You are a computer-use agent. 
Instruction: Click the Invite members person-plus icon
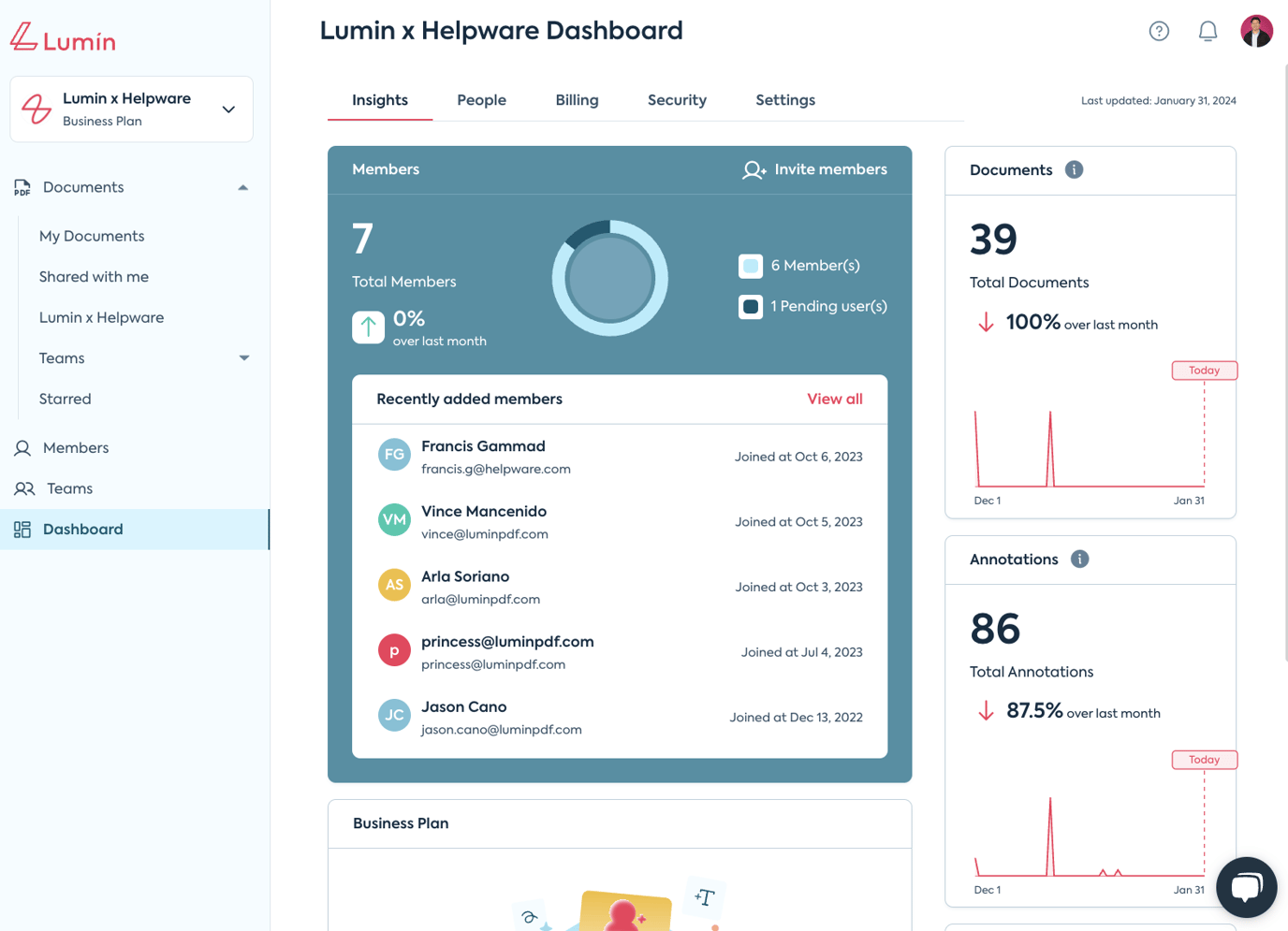tap(754, 170)
